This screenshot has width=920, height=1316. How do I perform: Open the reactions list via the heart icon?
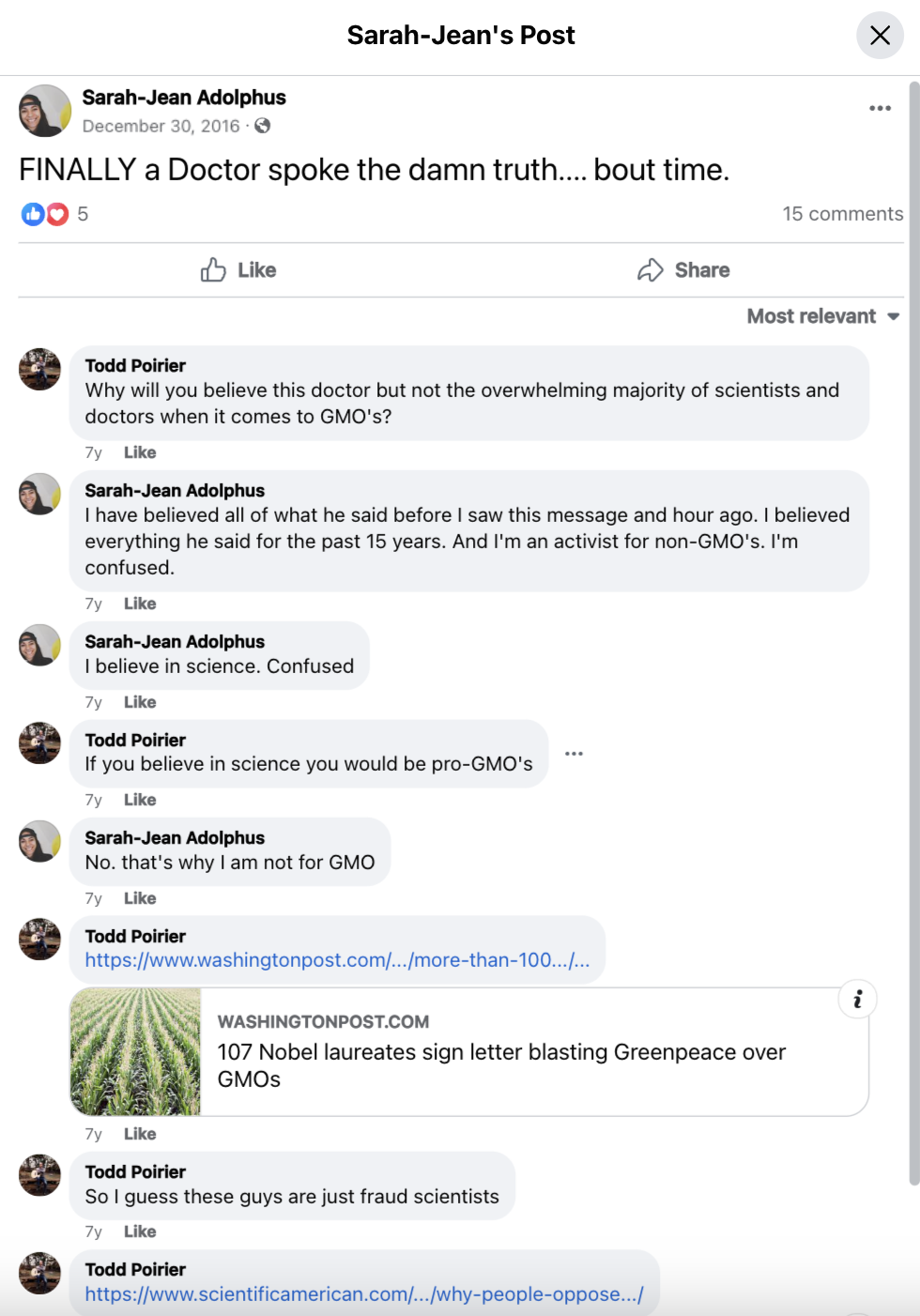(x=57, y=214)
